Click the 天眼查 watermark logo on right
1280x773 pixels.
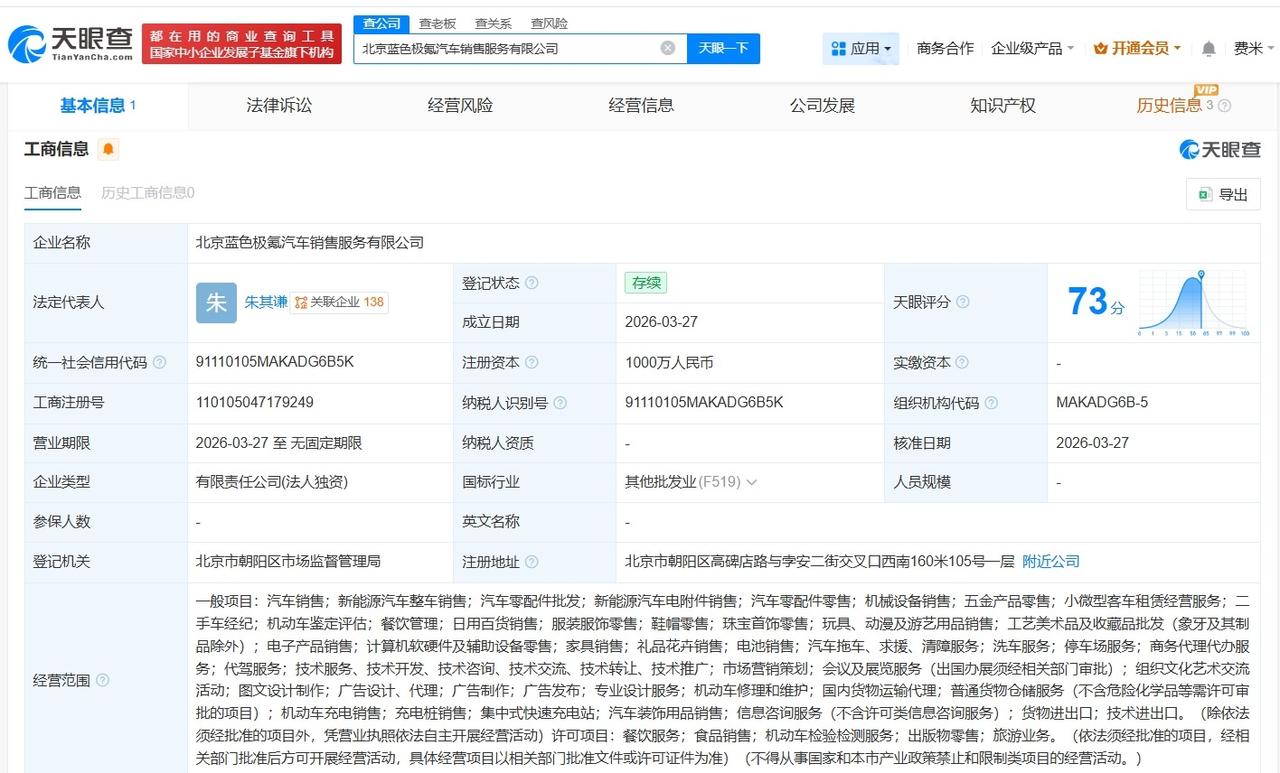coord(1219,148)
